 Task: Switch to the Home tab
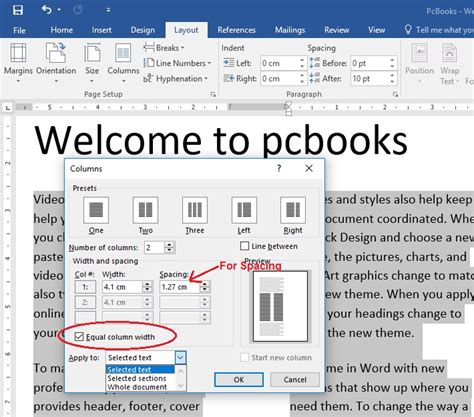tap(62, 30)
